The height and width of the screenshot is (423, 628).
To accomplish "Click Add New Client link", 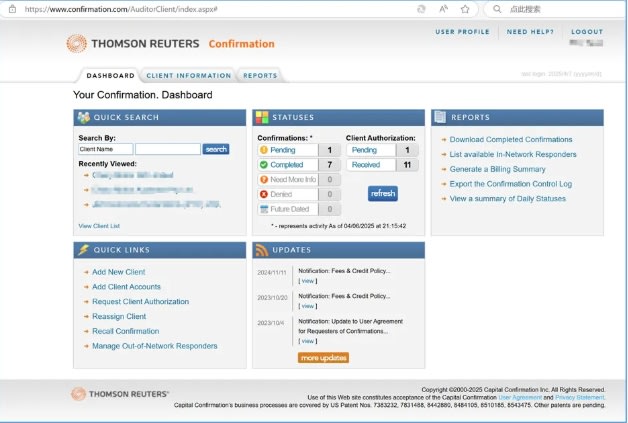I will click(119, 272).
